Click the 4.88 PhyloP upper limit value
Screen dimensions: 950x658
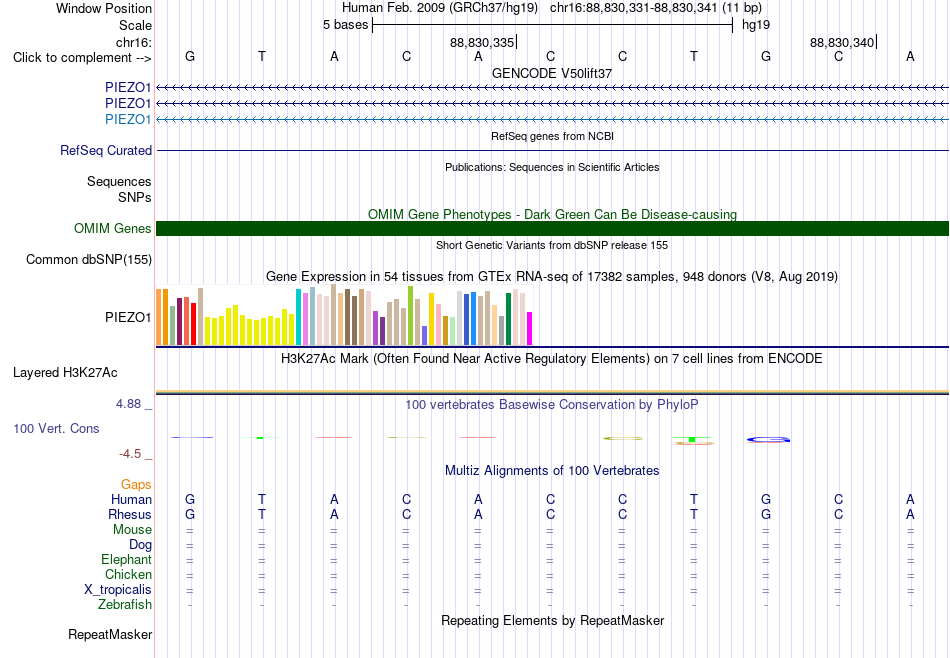(128, 404)
